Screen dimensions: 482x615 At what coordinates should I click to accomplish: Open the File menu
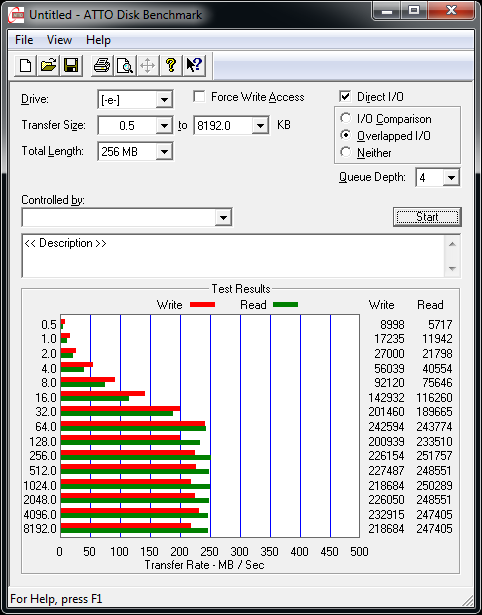pyautogui.click(x=24, y=40)
